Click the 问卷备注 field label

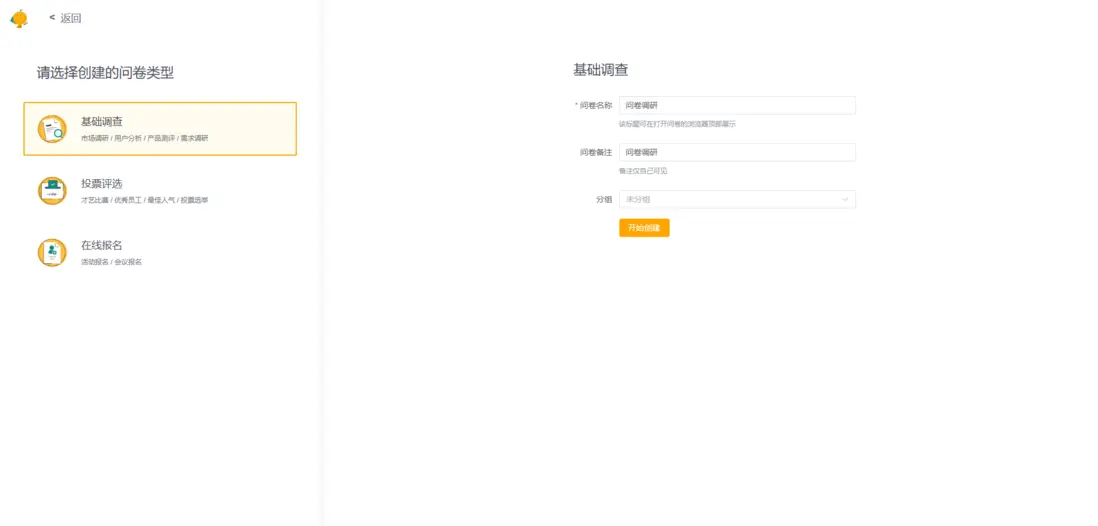596,152
